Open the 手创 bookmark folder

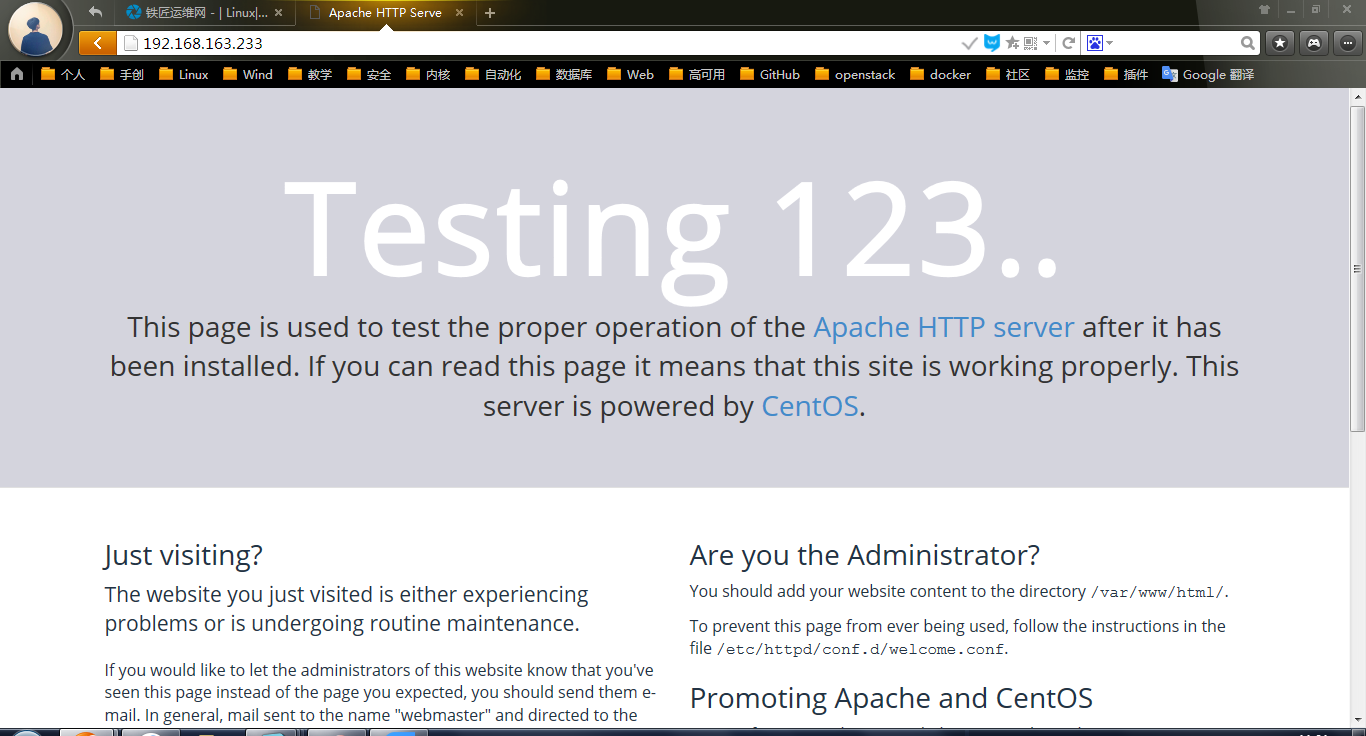coord(122,74)
